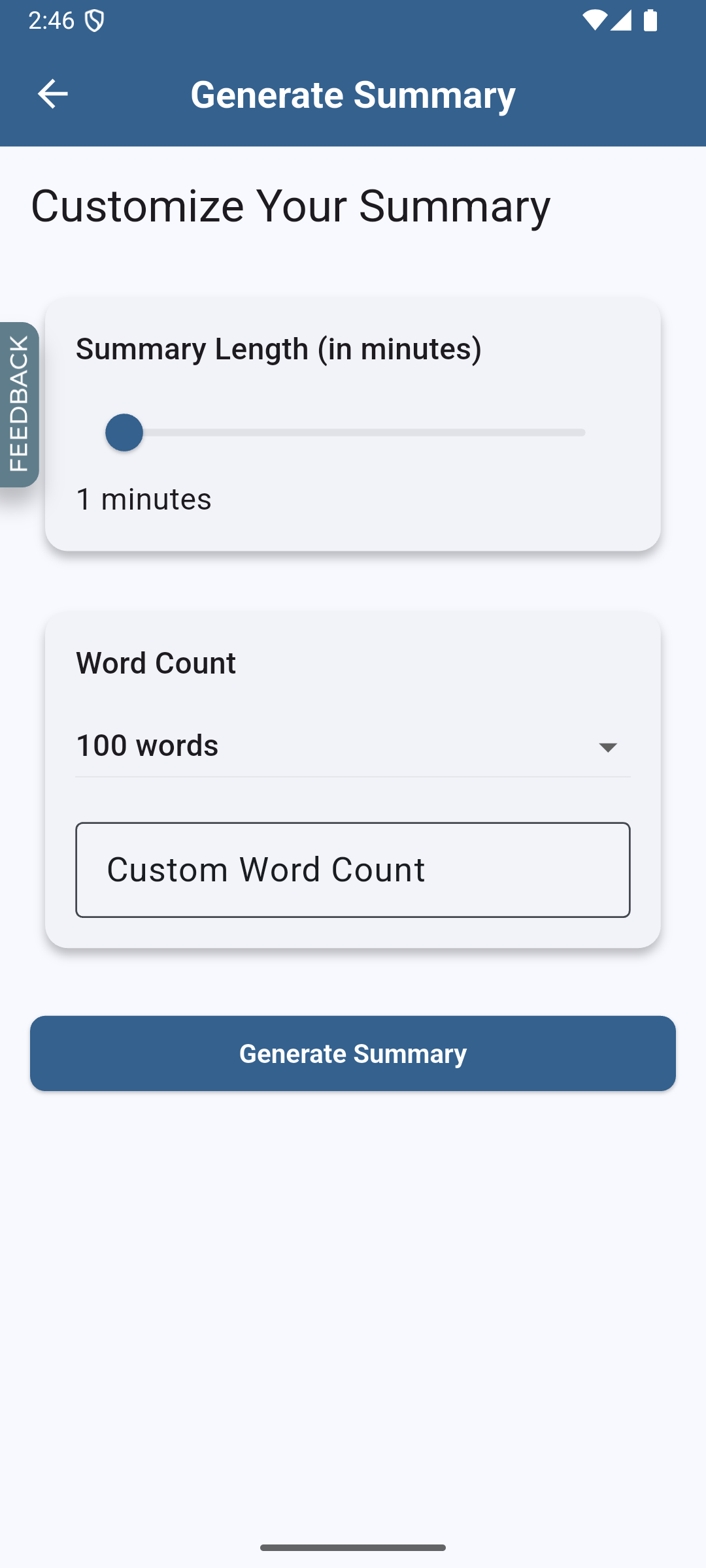The image size is (706, 1568).
Task: Focus the Custom Word Count field
Action: point(353,870)
